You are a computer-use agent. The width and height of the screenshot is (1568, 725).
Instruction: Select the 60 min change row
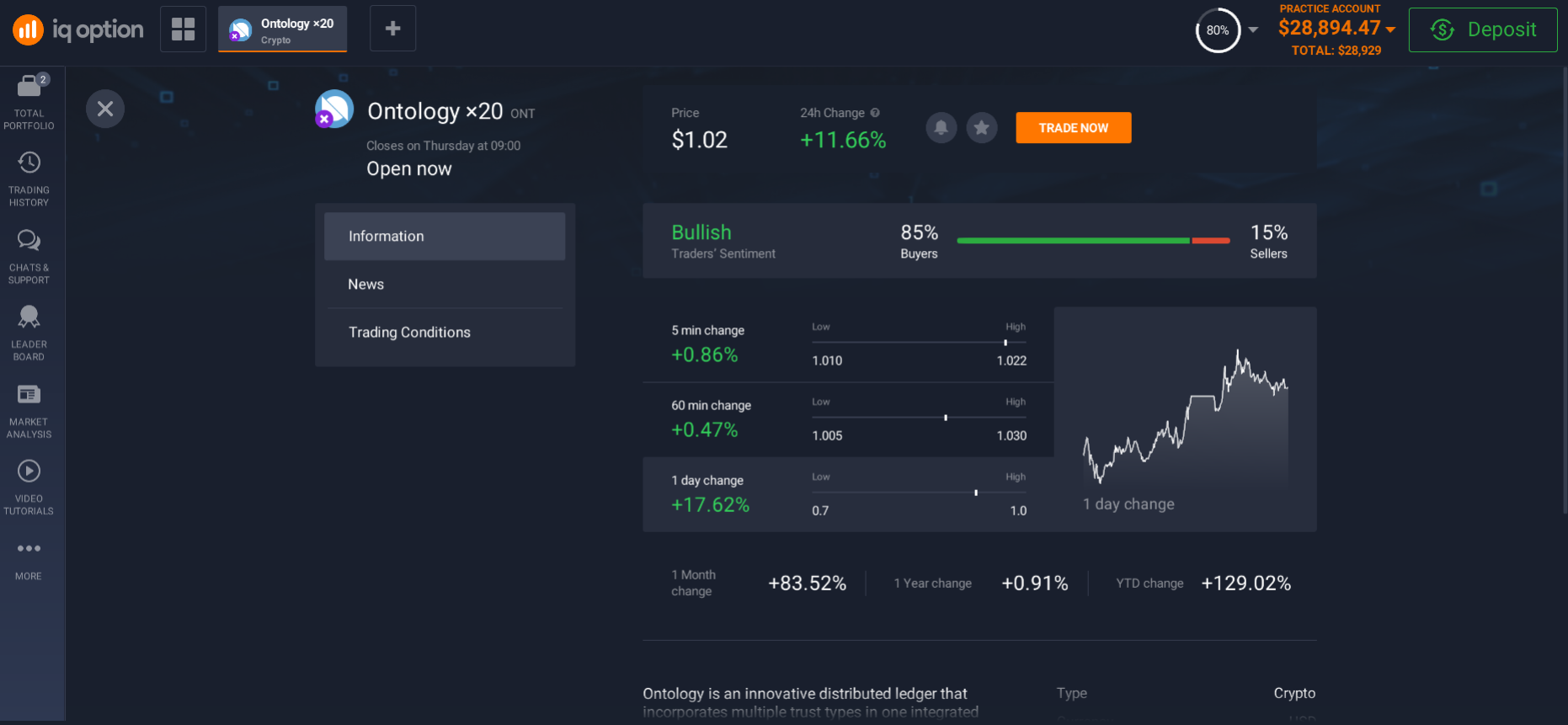(x=848, y=419)
